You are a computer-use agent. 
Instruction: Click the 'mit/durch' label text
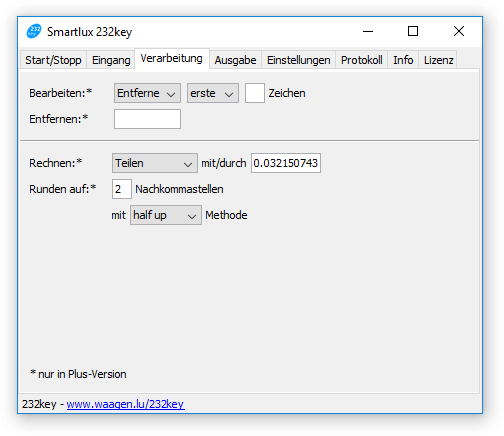(x=224, y=163)
